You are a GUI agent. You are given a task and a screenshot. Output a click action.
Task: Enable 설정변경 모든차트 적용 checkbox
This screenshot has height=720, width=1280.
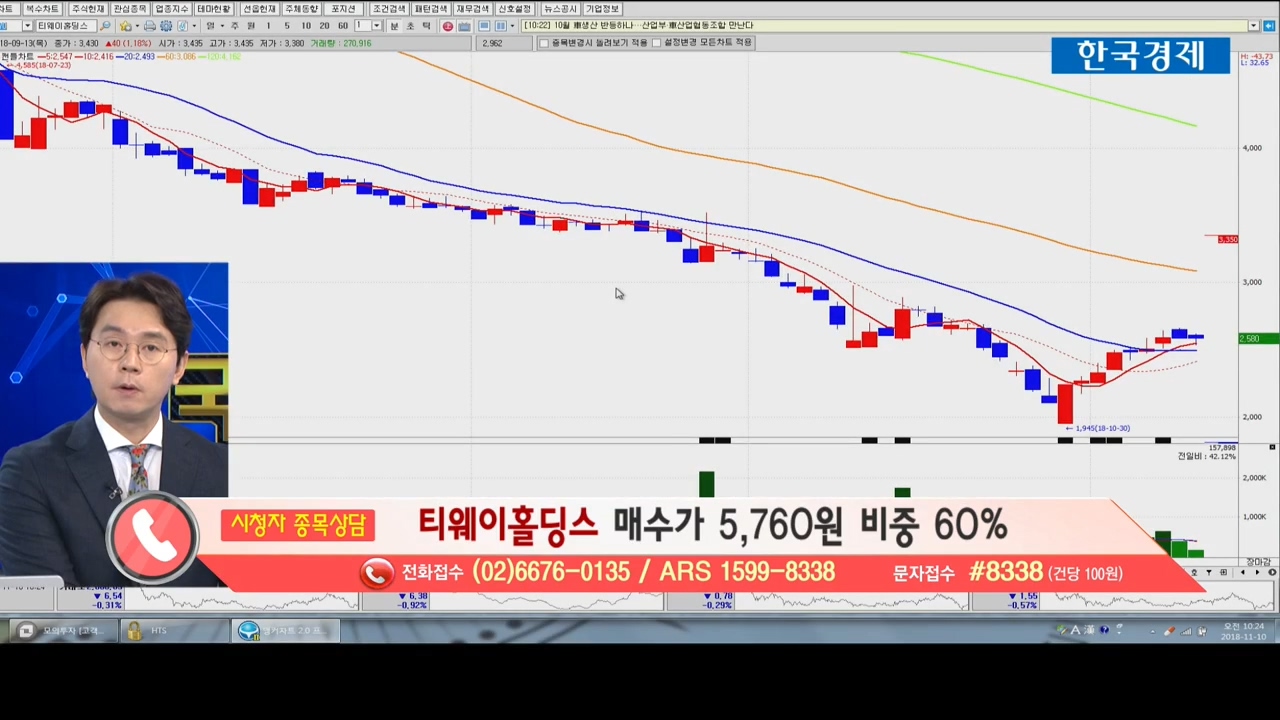point(656,43)
